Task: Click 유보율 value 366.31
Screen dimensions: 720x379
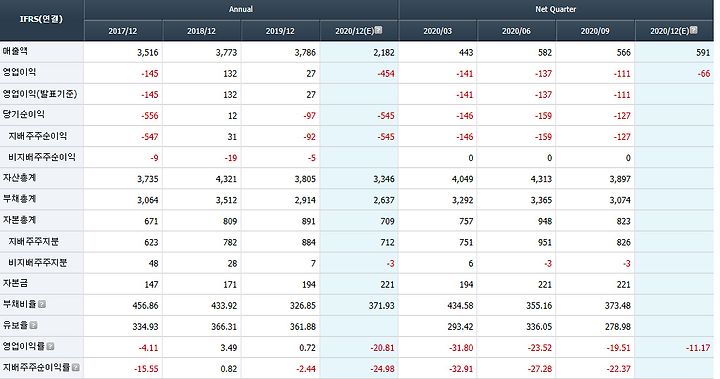Action: point(224,327)
